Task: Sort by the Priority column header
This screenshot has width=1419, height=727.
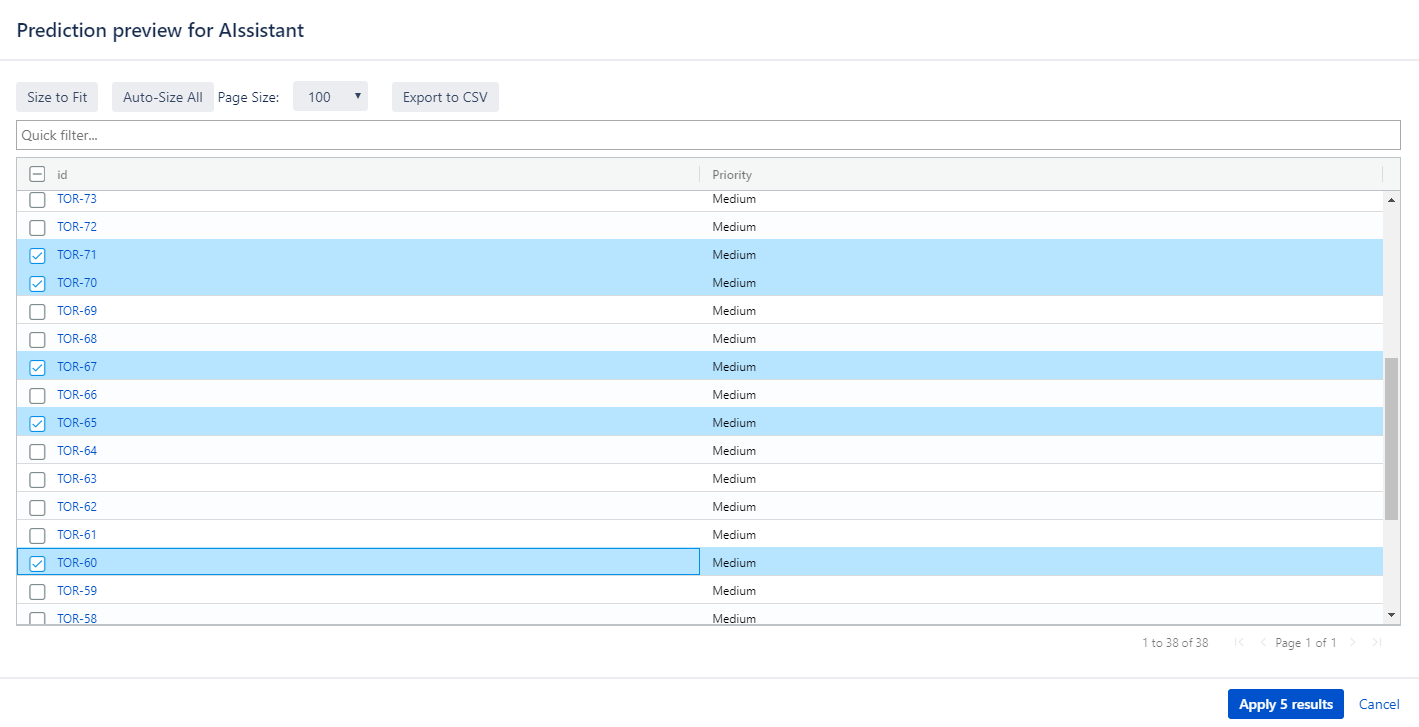Action: [732, 175]
